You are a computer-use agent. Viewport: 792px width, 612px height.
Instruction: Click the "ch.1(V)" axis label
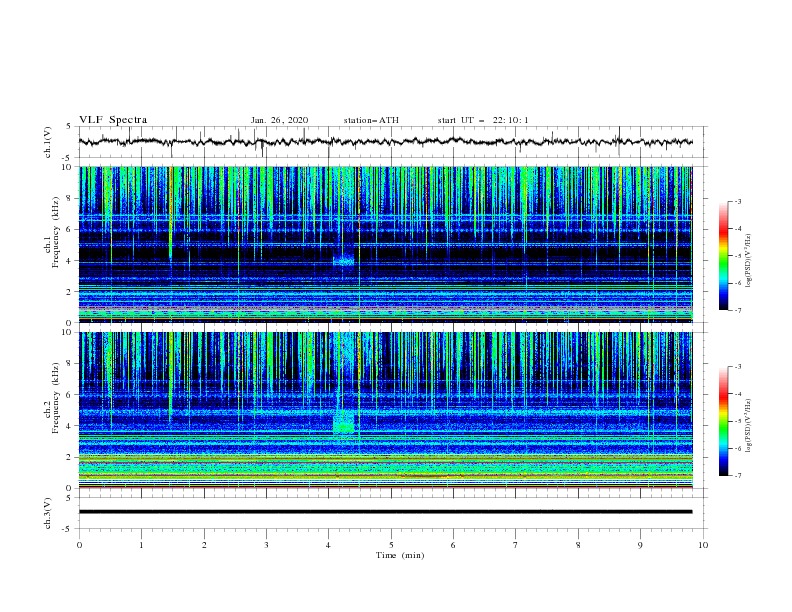[x=48, y=142]
